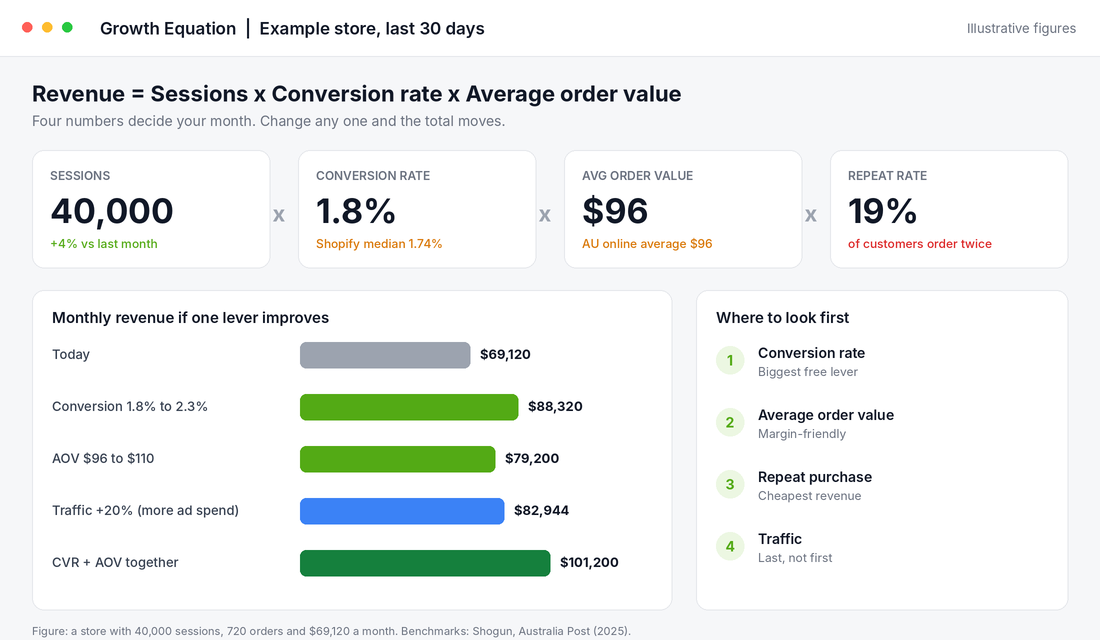The image size is (1100, 640).
Task: Click the $88,320 value label
Action: click(x=555, y=407)
